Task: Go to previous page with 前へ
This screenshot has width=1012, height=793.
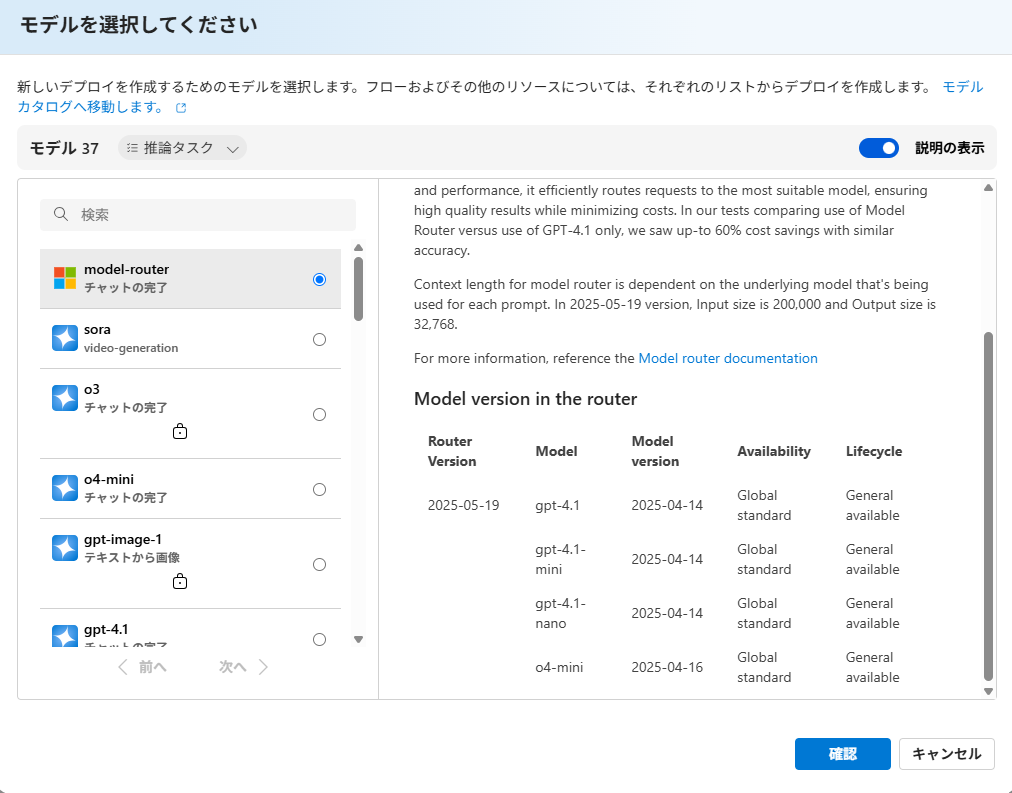Action: pyautogui.click(x=143, y=667)
